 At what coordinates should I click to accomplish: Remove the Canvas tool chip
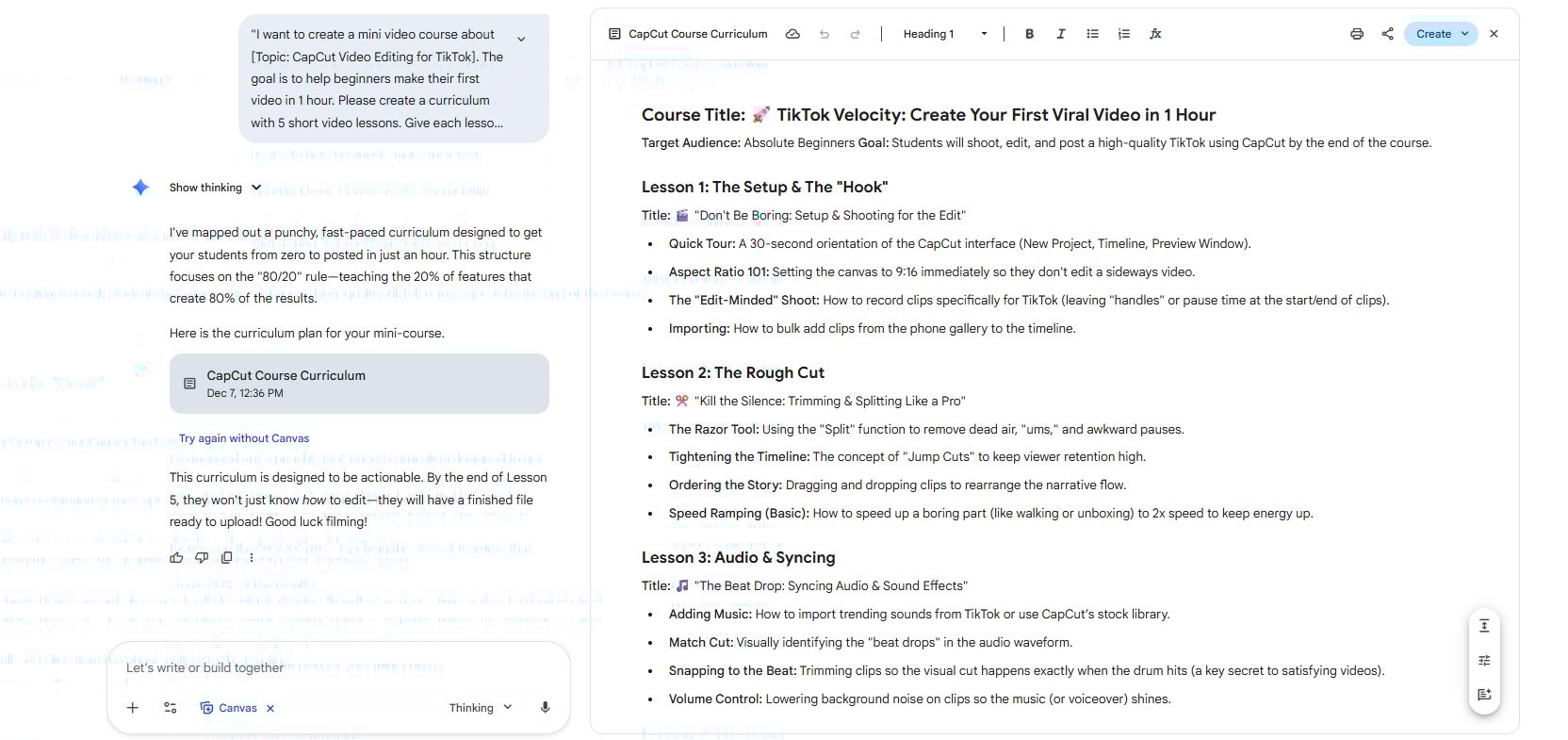point(270,708)
